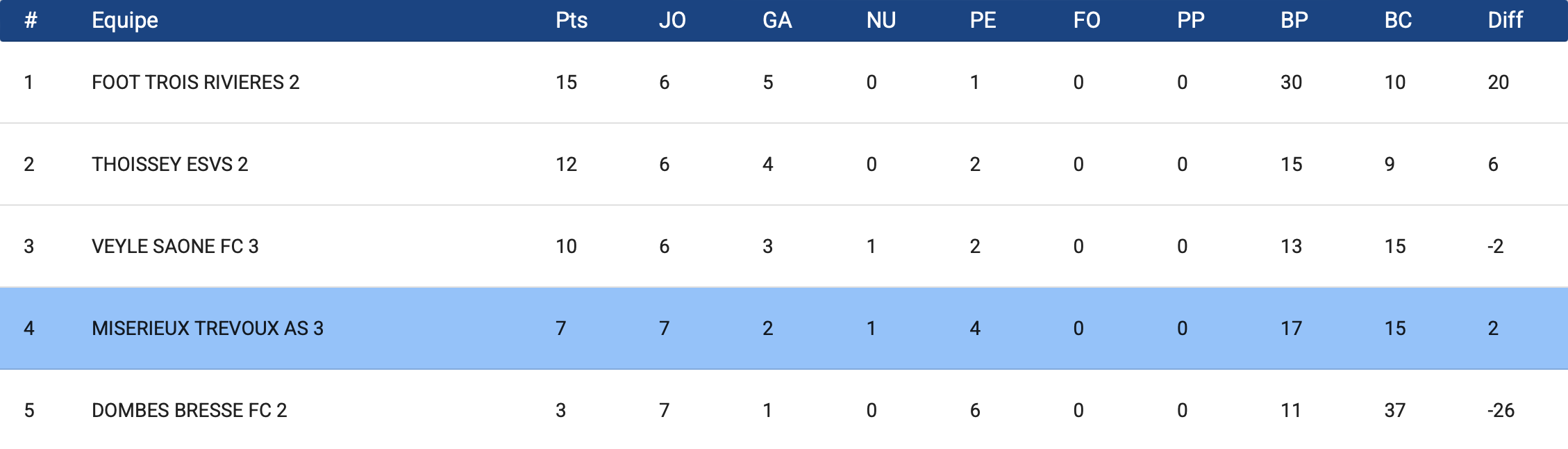Click the FO column header
The width and height of the screenshot is (1568, 449).
1087,20
